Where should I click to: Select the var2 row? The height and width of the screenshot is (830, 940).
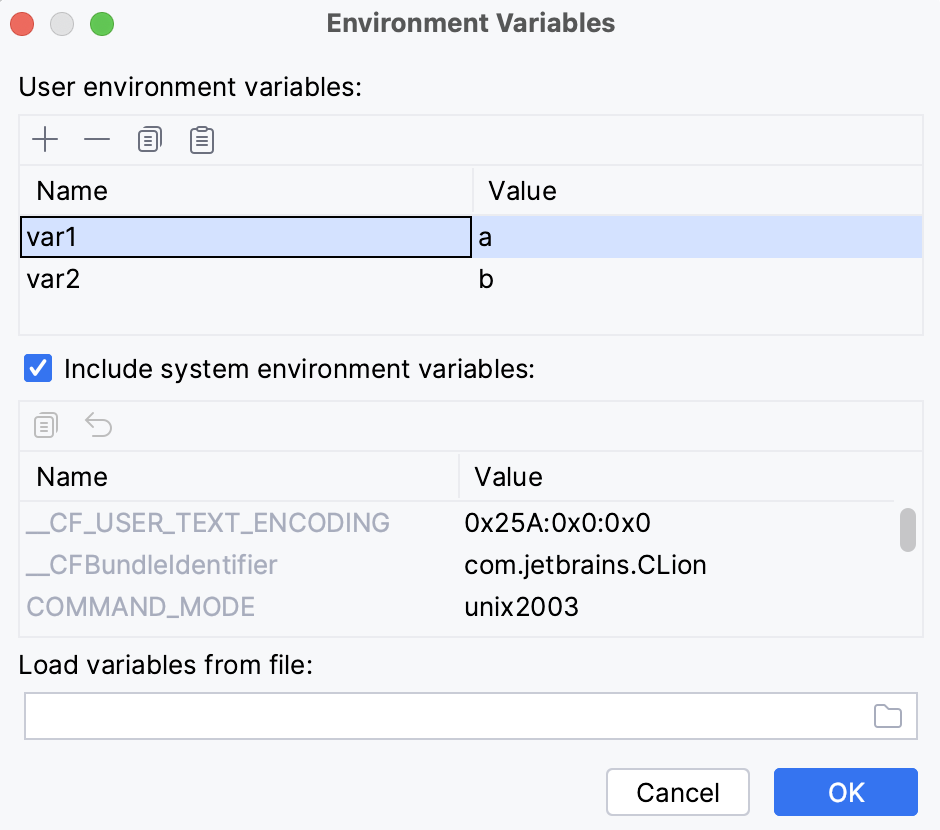pos(150,279)
